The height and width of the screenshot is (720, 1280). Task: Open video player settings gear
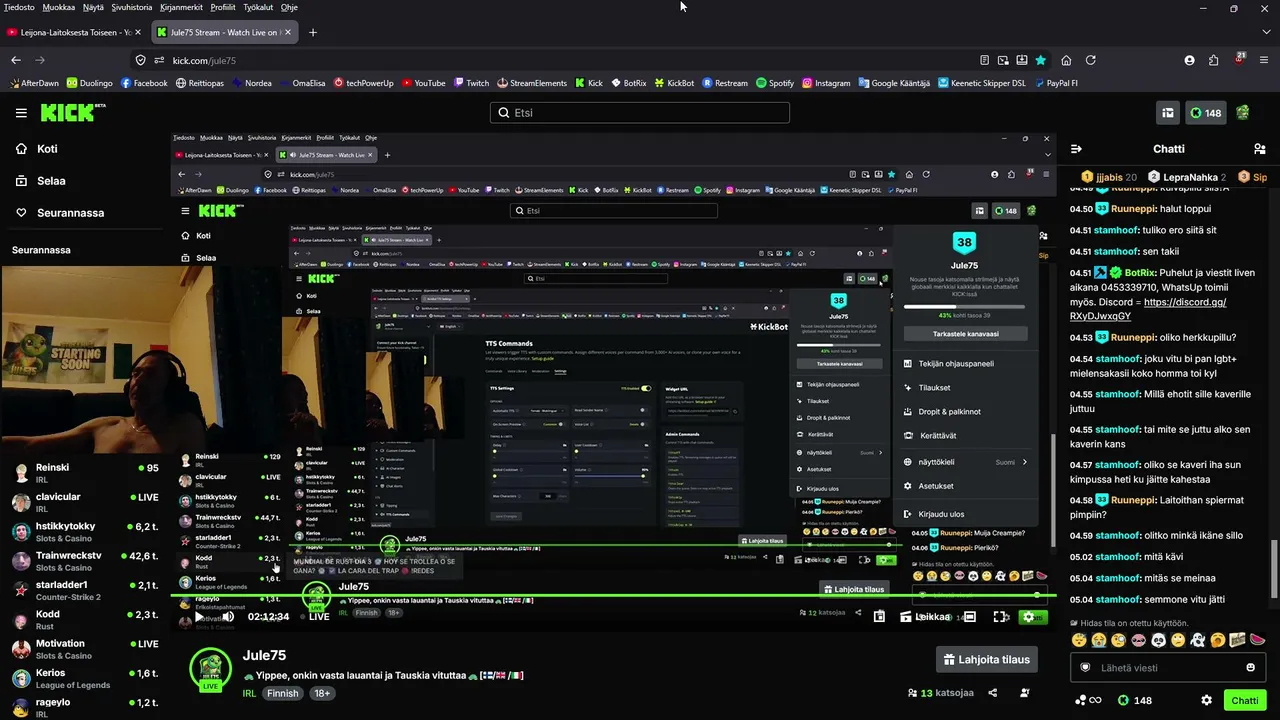pos(1029,617)
